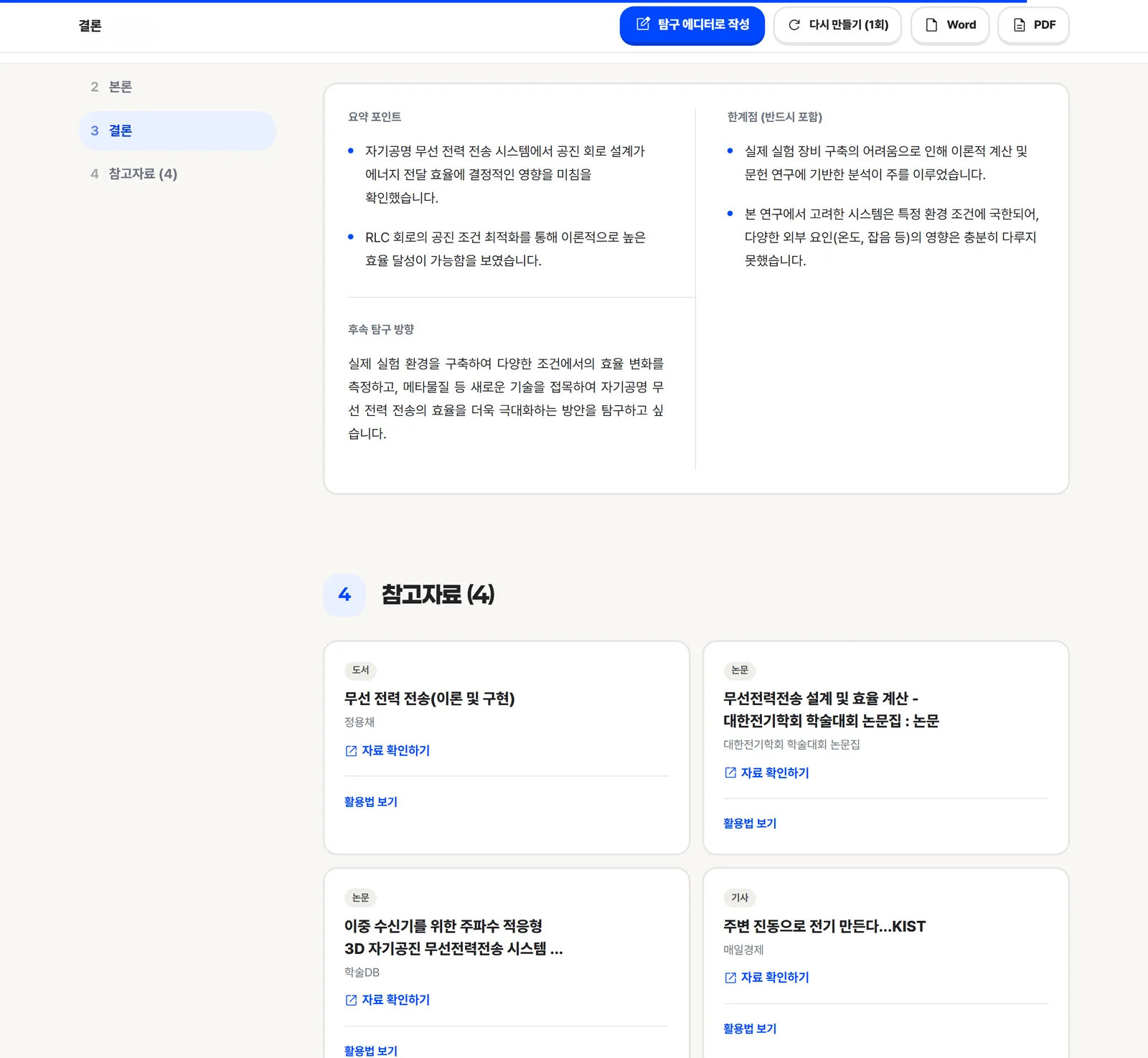Click the Word file icon
Viewport: 1148px width, 1058px height.
coord(931,25)
